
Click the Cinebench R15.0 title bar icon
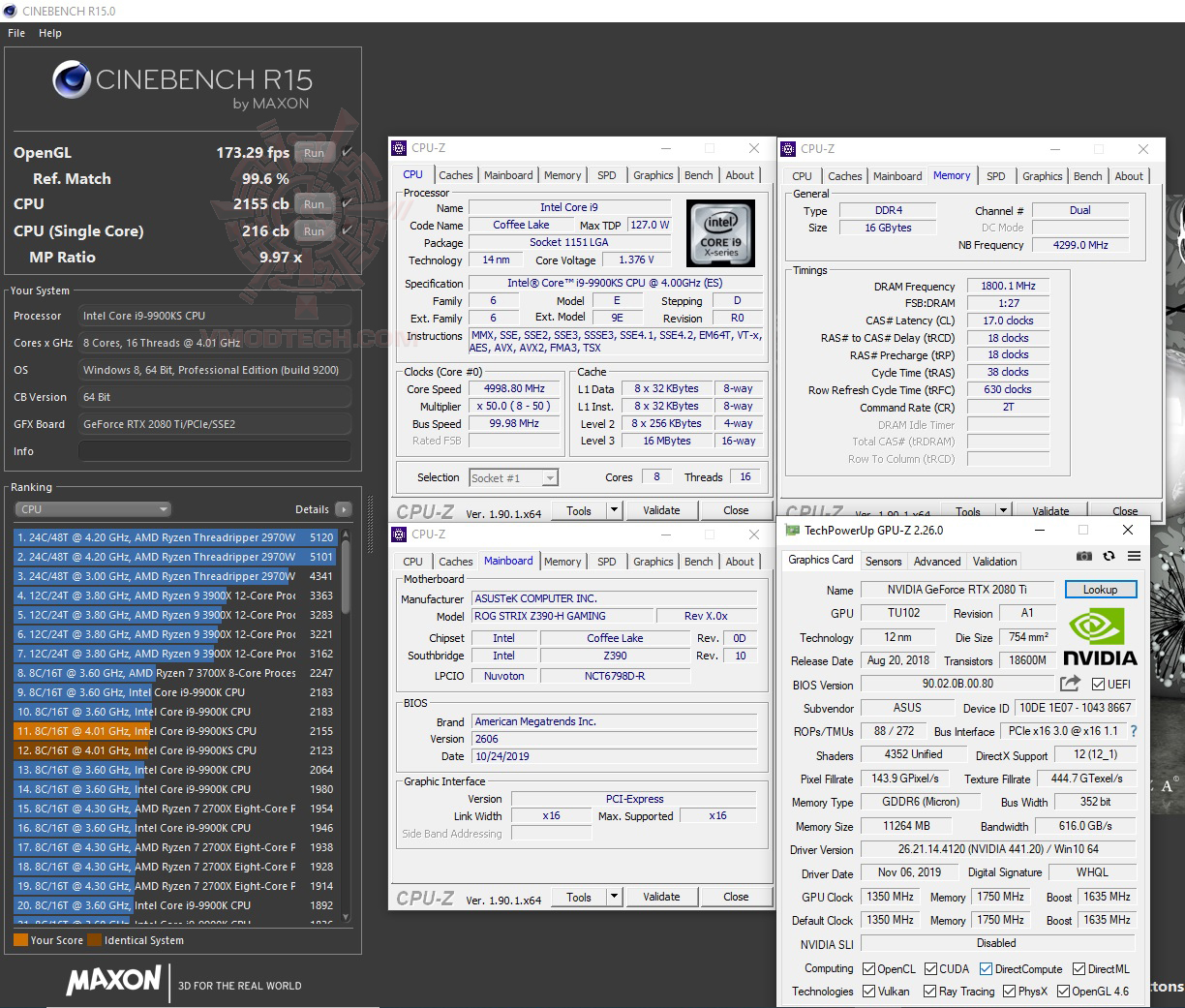(10, 11)
